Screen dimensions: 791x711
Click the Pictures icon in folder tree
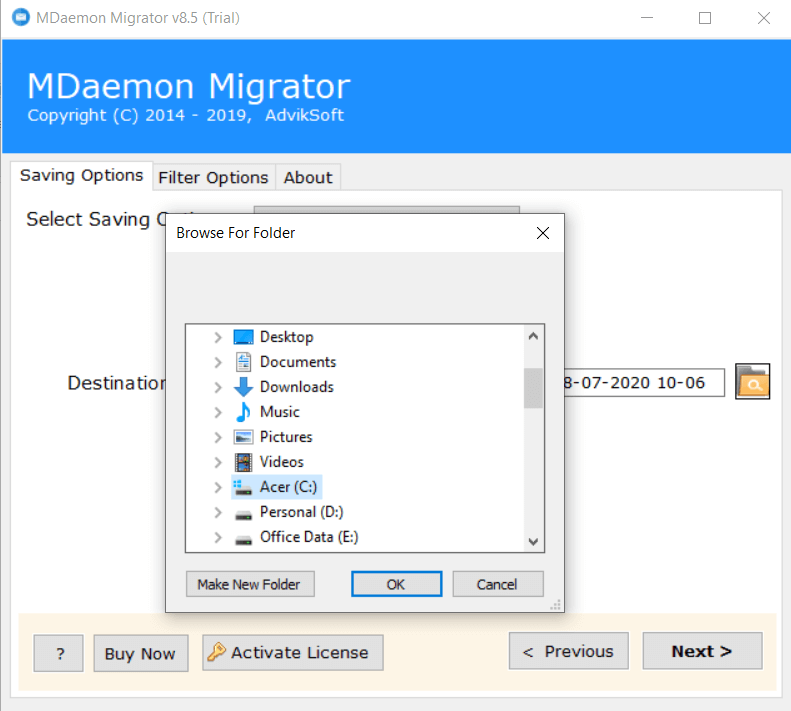click(243, 437)
